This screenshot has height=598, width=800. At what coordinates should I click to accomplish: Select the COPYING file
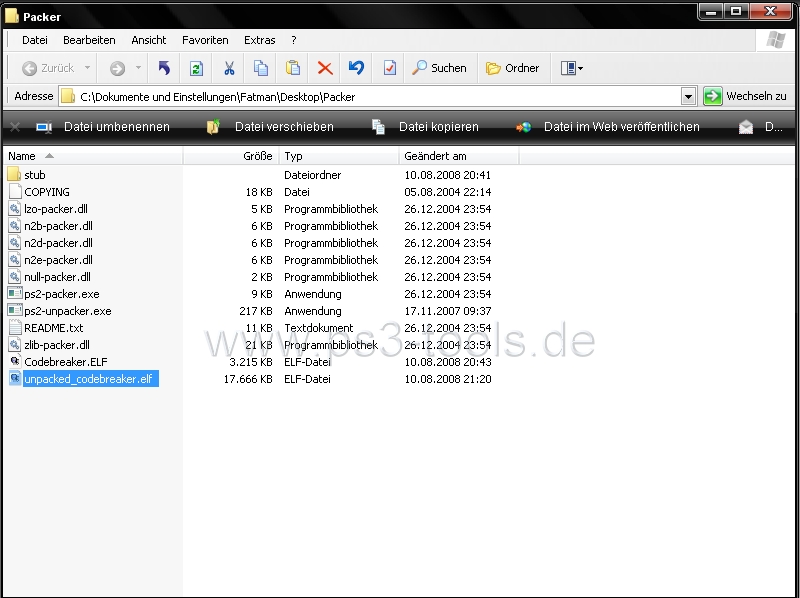coord(47,192)
